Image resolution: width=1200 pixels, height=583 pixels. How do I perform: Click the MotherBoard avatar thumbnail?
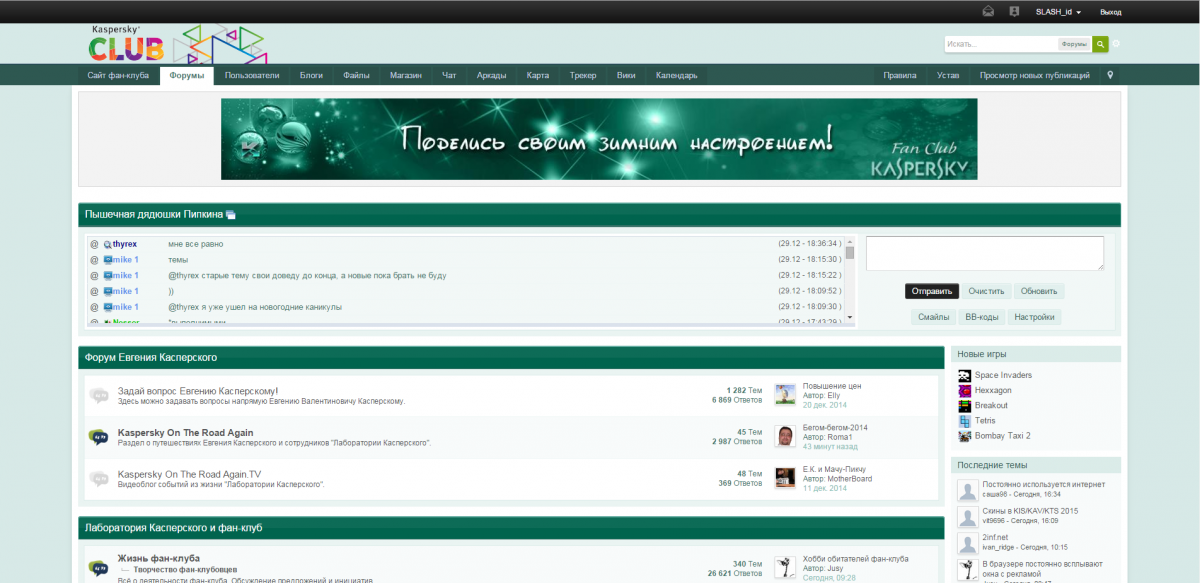(785, 478)
